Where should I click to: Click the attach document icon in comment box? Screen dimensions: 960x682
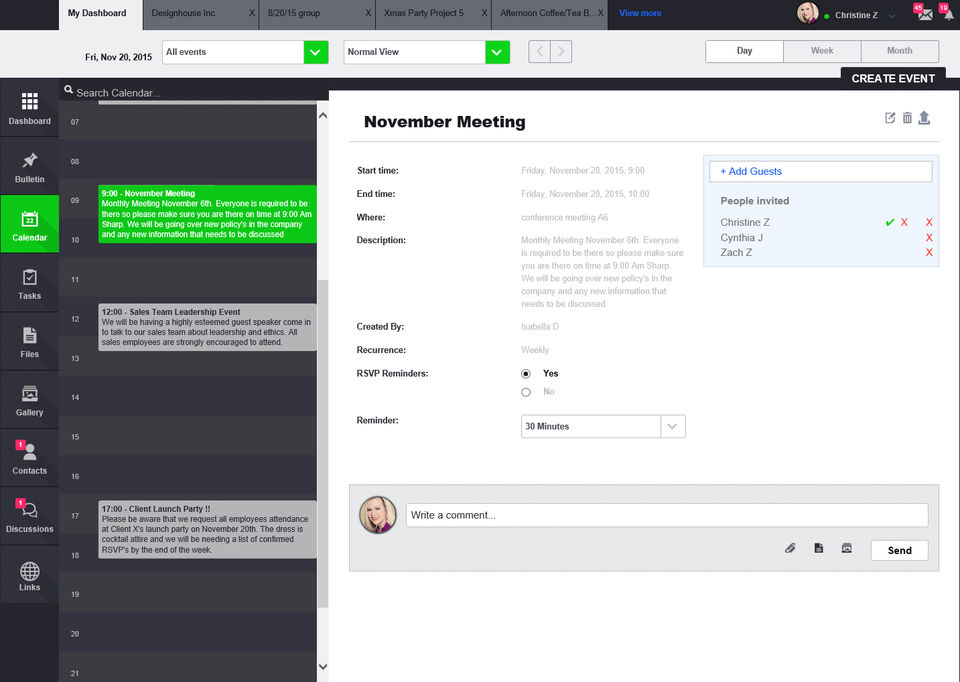pos(819,548)
